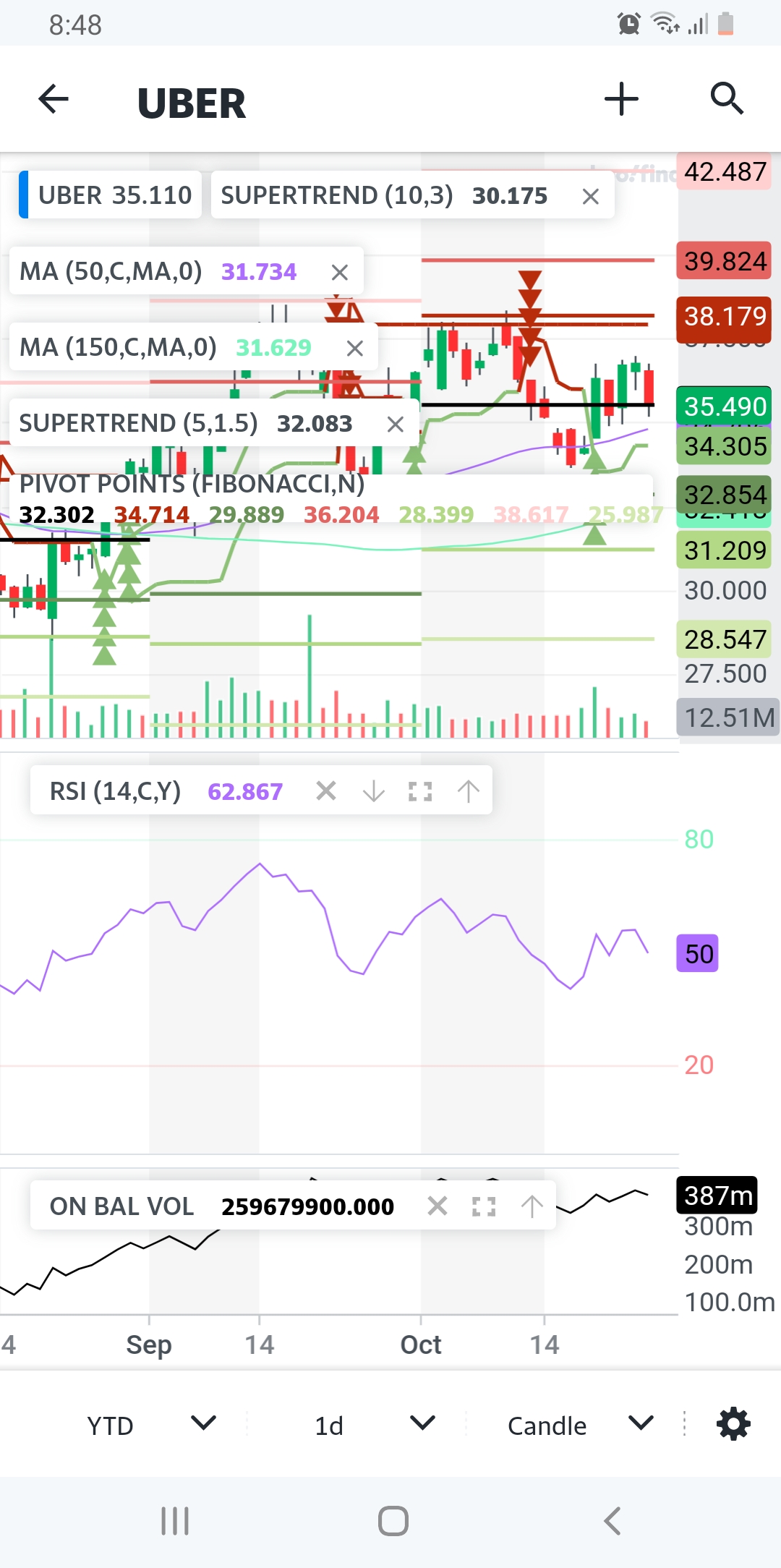Select the MA (150,C,MA,0) label
This screenshot has height=1568, width=781.
[x=118, y=347]
